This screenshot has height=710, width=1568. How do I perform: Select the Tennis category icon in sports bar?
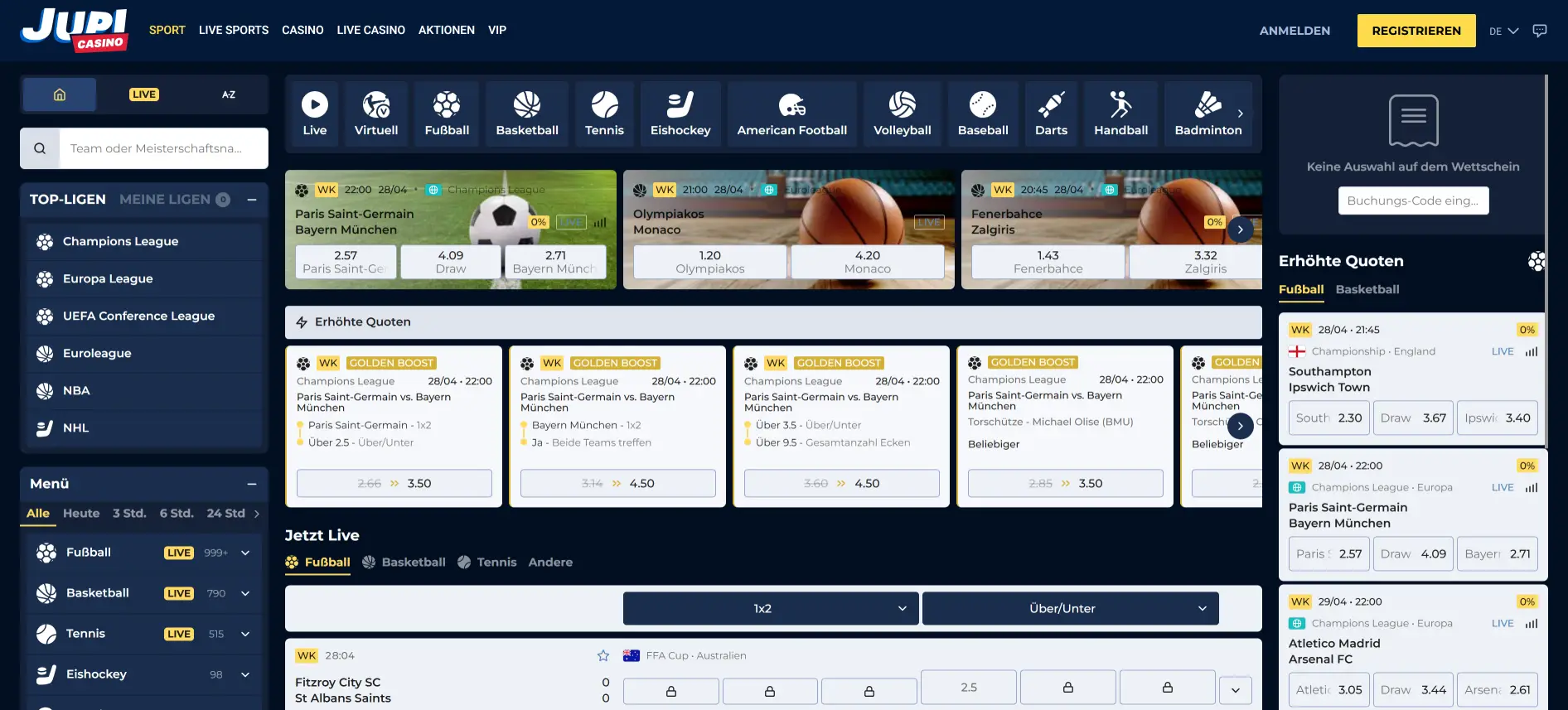(x=604, y=114)
